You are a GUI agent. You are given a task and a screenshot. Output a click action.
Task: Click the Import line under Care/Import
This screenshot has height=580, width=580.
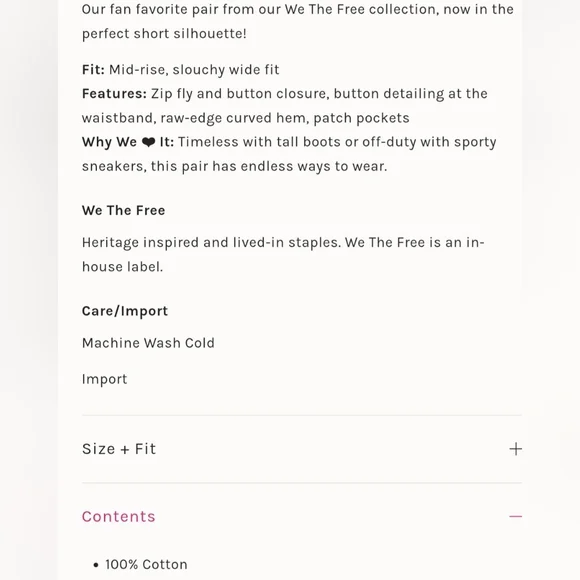pyautogui.click(x=105, y=379)
